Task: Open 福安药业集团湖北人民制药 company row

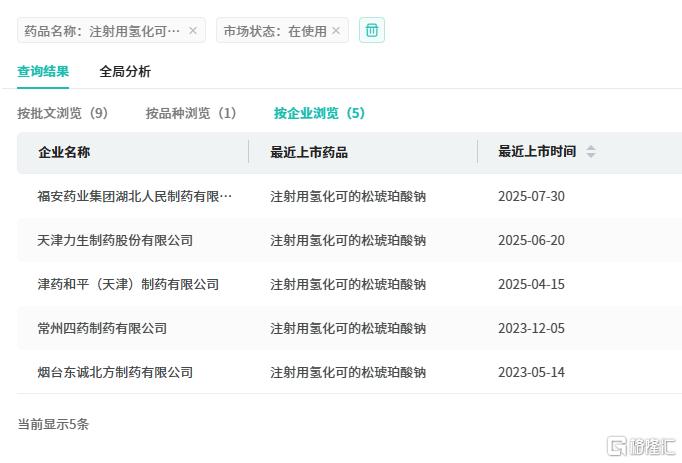Action: click(135, 196)
